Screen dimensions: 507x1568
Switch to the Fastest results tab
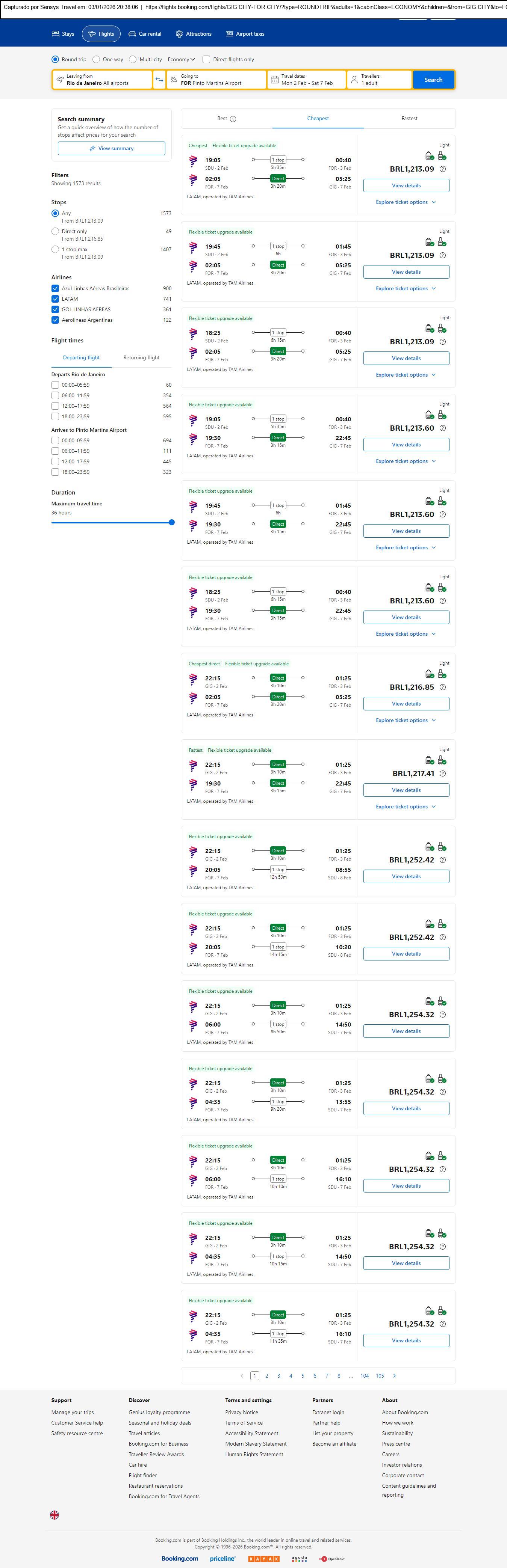[410, 119]
